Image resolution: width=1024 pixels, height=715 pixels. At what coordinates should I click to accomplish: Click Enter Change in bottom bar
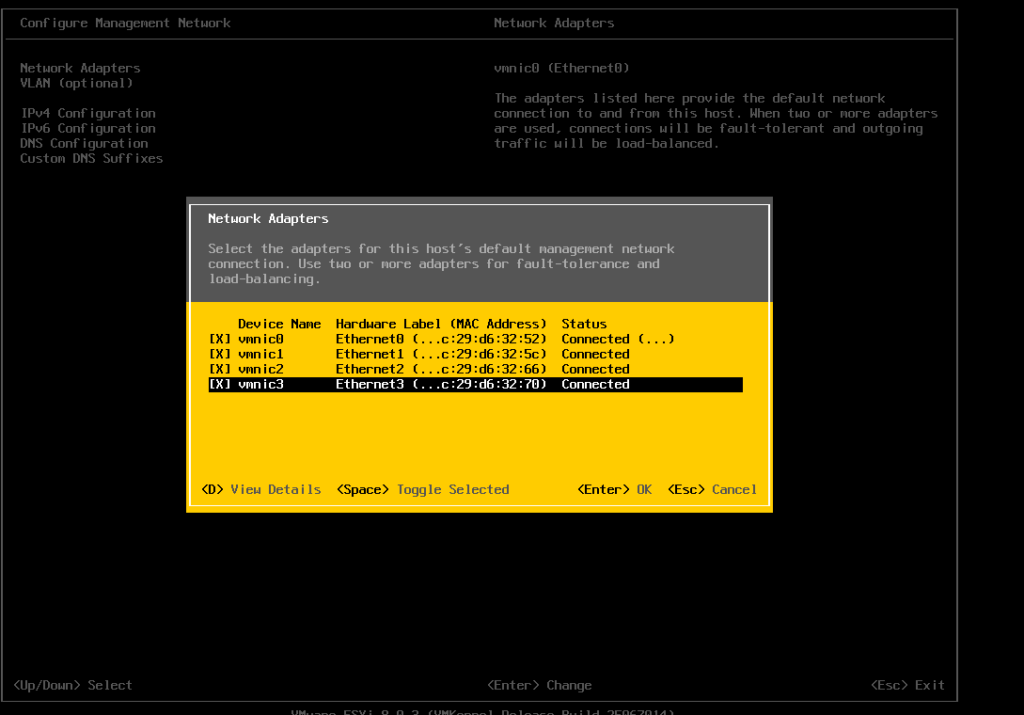tap(539, 685)
